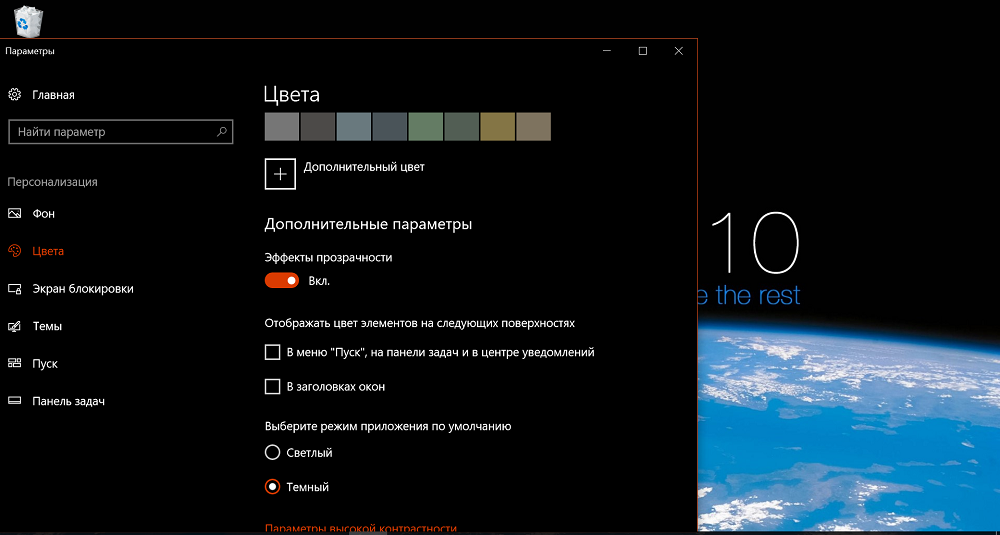Click the Персонализация section heading
Viewport: 1000px width, 535px height.
pos(52,182)
